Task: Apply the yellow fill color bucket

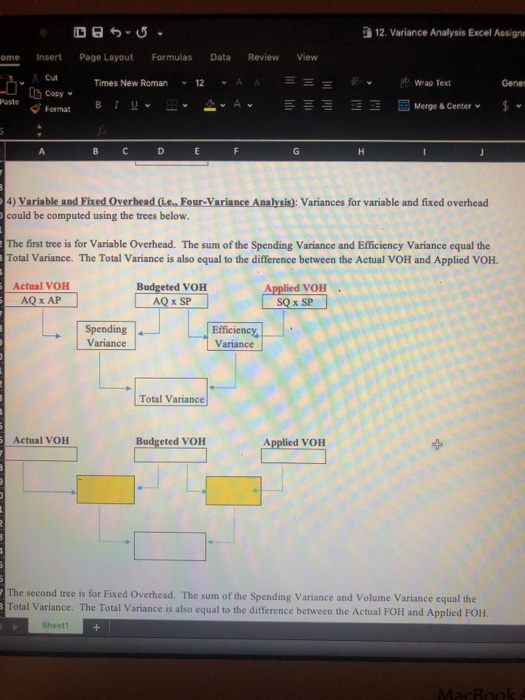Action: [210, 105]
